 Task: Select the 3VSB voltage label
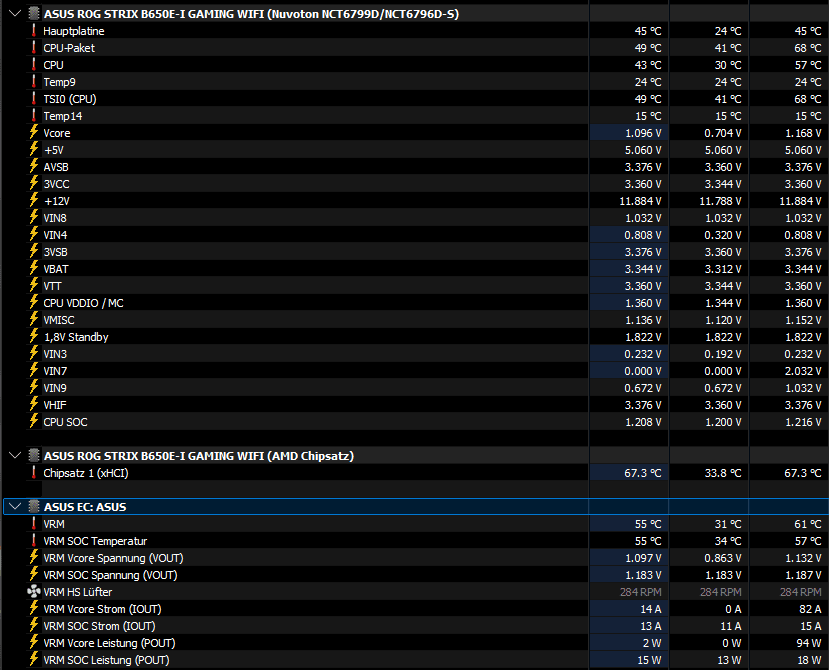pyautogui.click(x=56, y=252)
